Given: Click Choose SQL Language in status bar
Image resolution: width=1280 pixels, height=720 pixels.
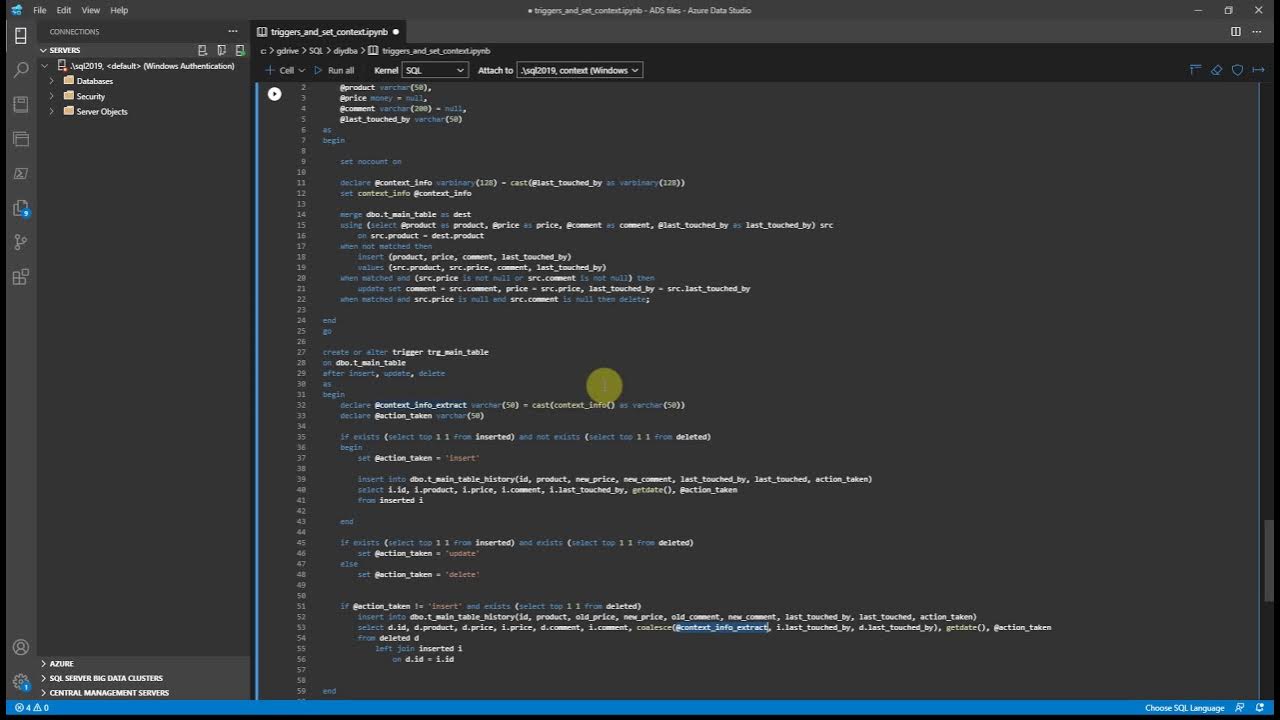Looking at the screenshot, I should pyautogui.click(x=1184, y=708).
